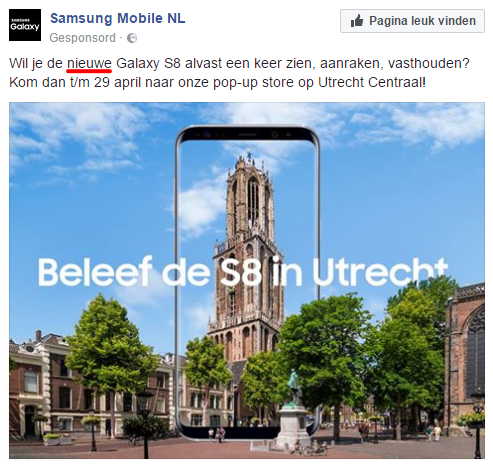The width and height of the screenshot is (493, 467).
Task: Click the Gesponsord sponsored label
Action: [x=83, y=38]
